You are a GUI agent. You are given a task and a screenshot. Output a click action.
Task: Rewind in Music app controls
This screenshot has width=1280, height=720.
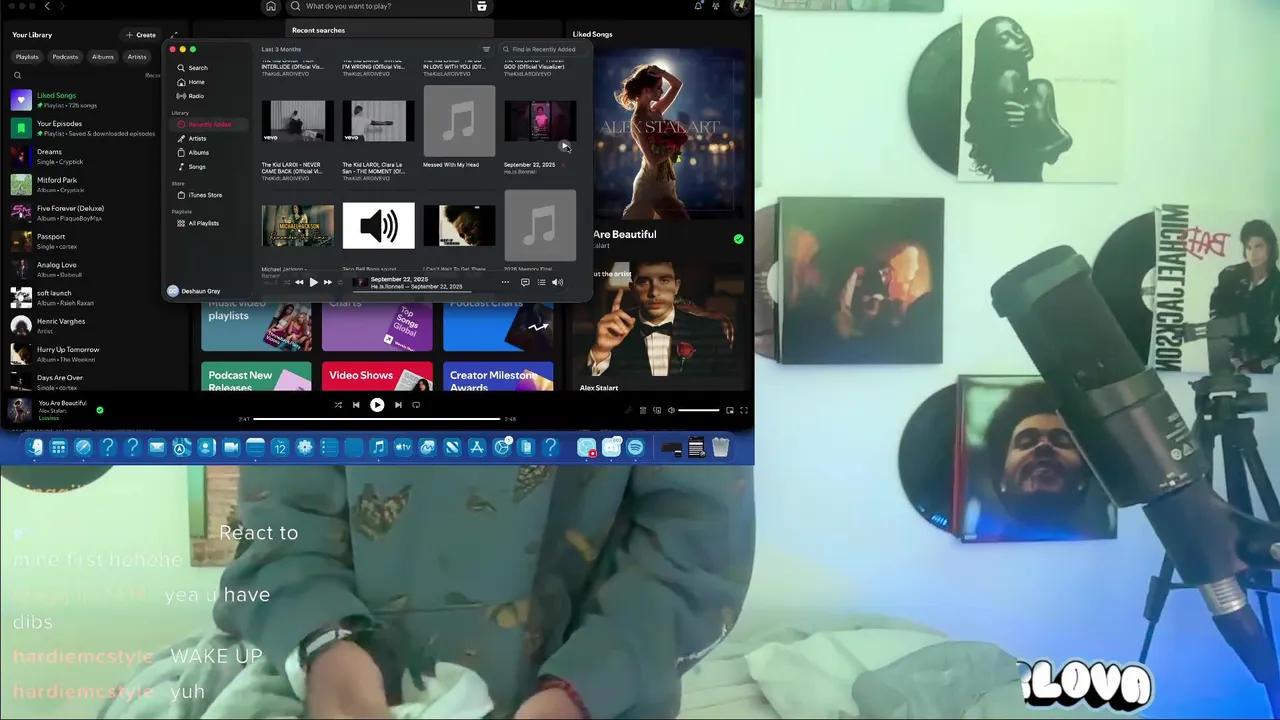[x=299, y=282]
